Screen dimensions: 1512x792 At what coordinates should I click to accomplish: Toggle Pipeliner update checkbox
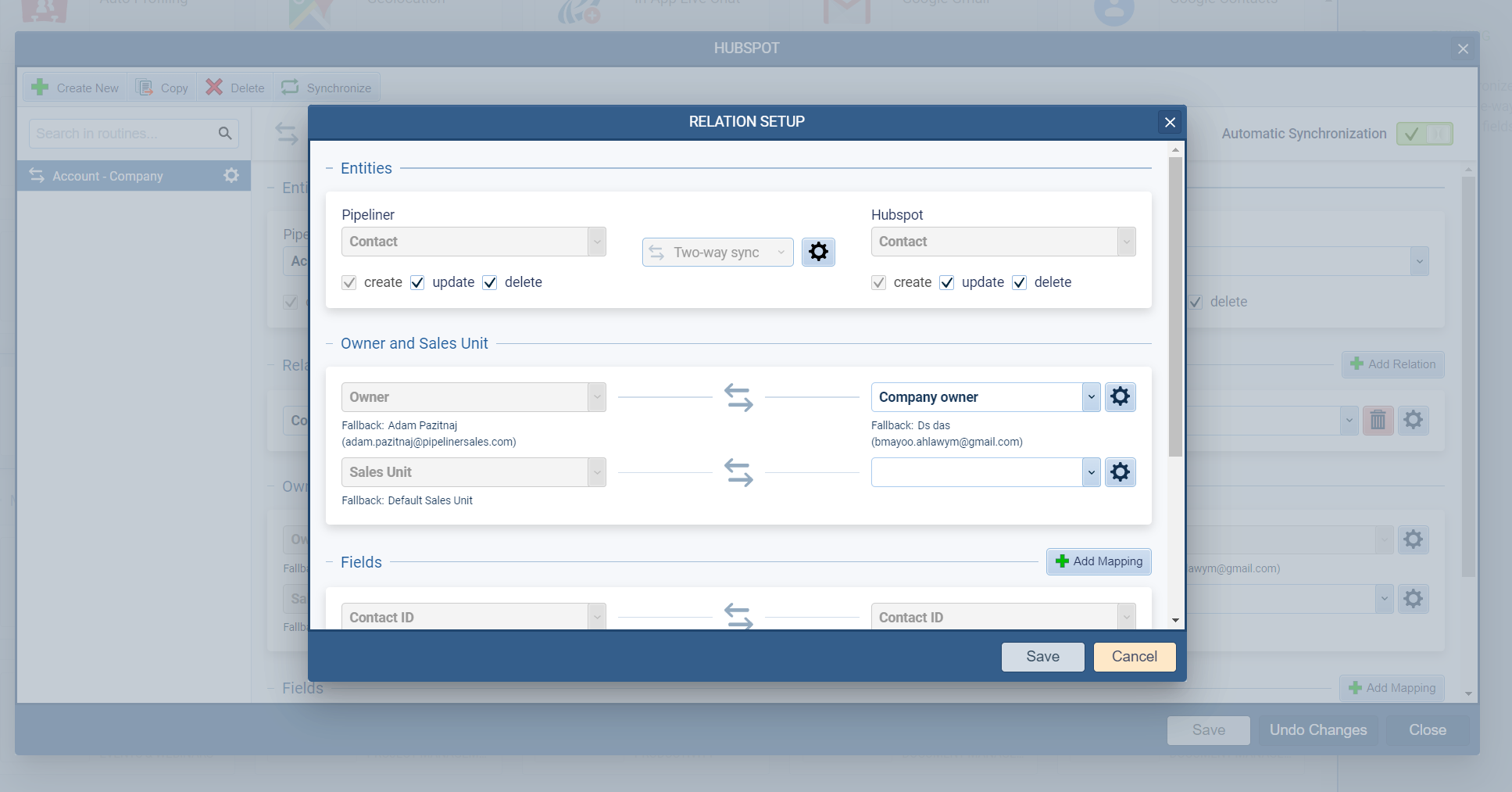pyautogui.click(x=417, y=282)
